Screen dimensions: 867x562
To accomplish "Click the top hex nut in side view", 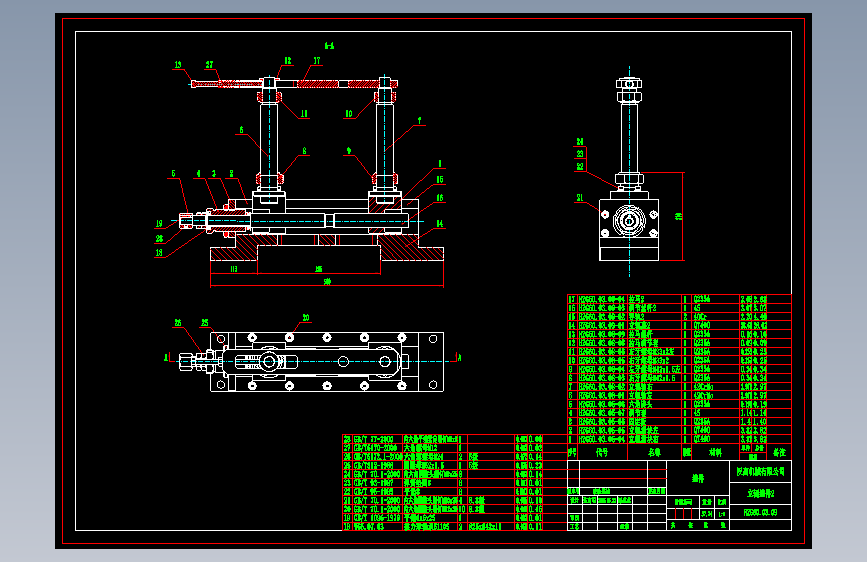I will click(629, 84).
